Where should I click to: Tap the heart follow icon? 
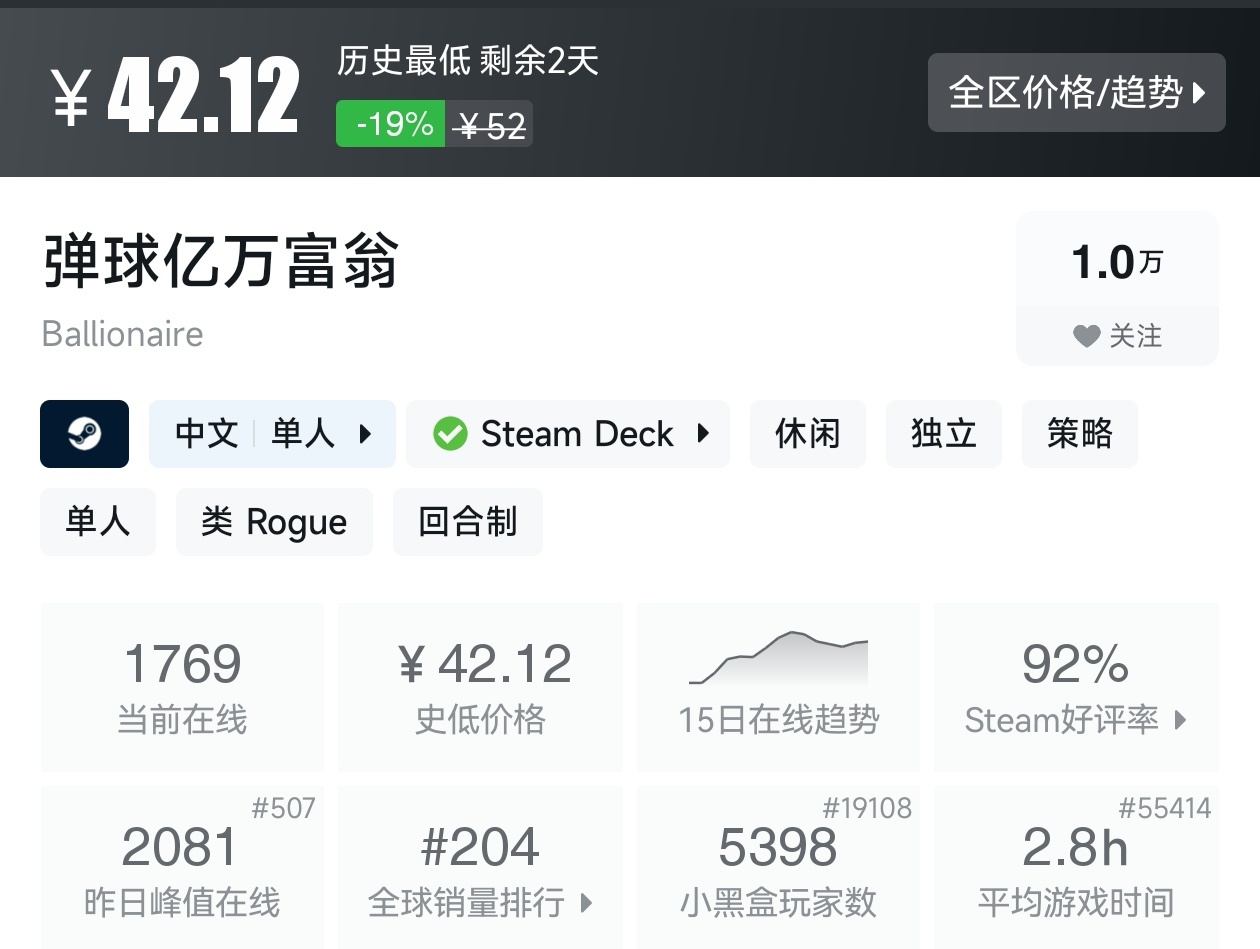pyautogui.click(x=1086, y=337)
